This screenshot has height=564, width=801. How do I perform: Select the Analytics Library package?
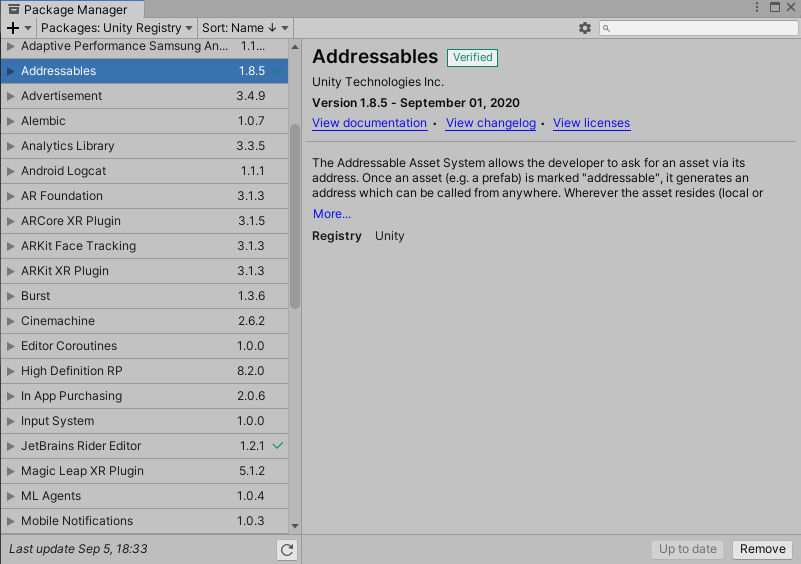click(x=145, y=146)
